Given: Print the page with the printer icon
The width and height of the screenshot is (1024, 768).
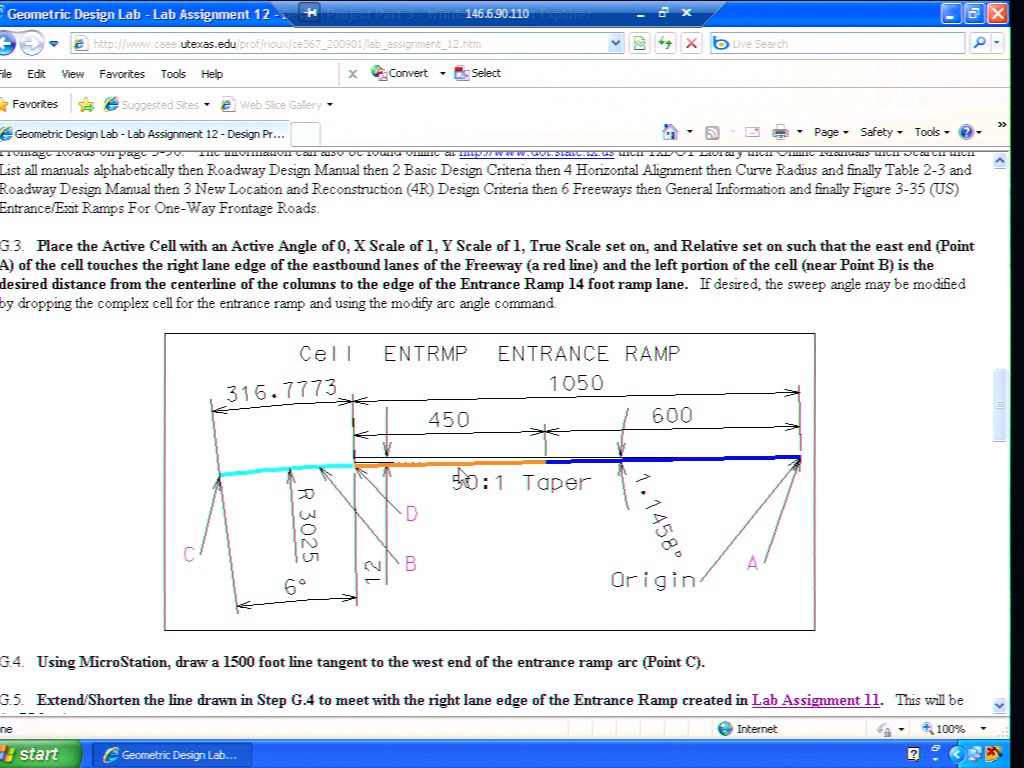Looking at the screenshot, I should (x=780, y=133).
